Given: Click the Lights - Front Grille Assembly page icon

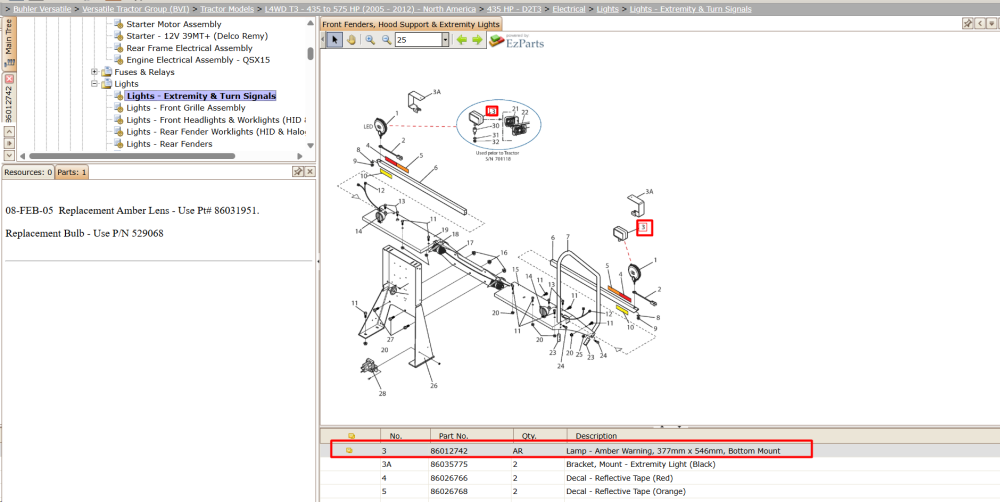Looking at the screenshot, I should tap(119, 108).
